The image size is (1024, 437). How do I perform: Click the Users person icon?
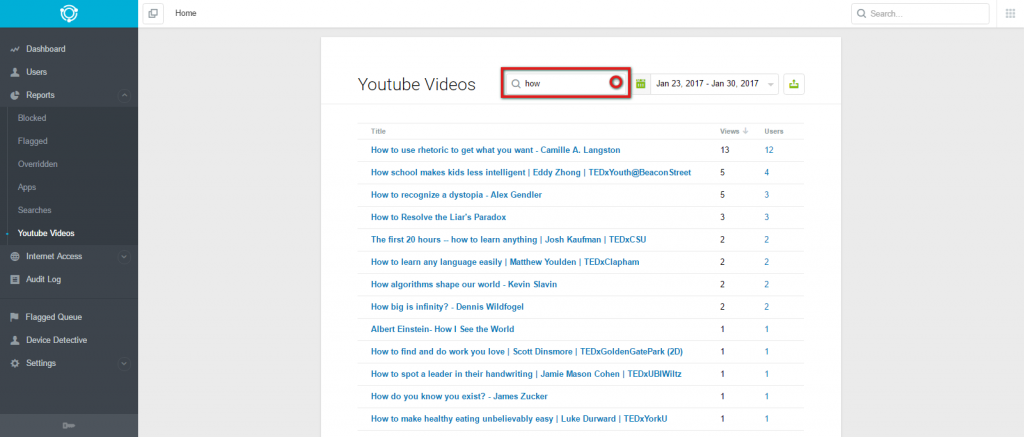[14, 72]
